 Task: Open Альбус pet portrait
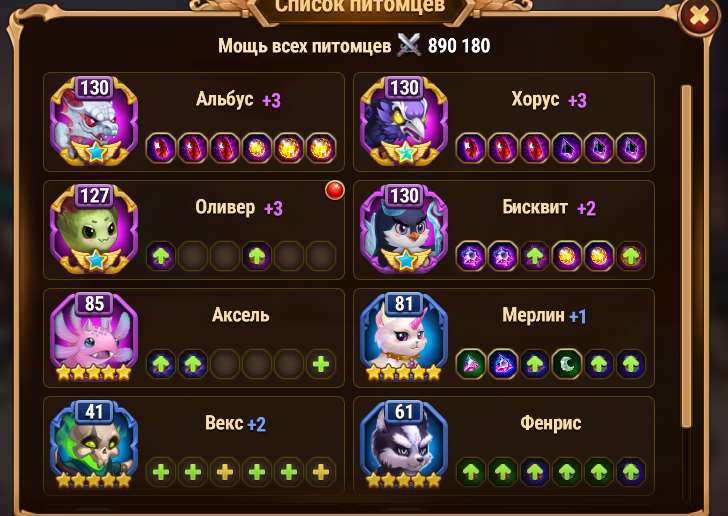[x=94, y=122]
